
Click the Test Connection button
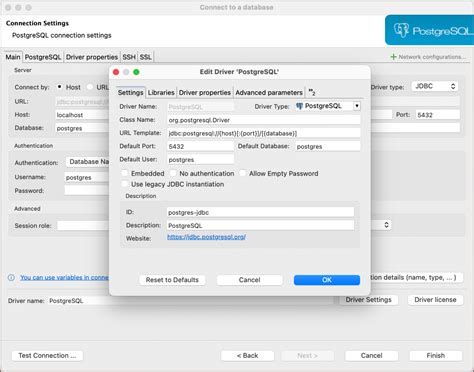pyautogui.click(x=47, y=356)
